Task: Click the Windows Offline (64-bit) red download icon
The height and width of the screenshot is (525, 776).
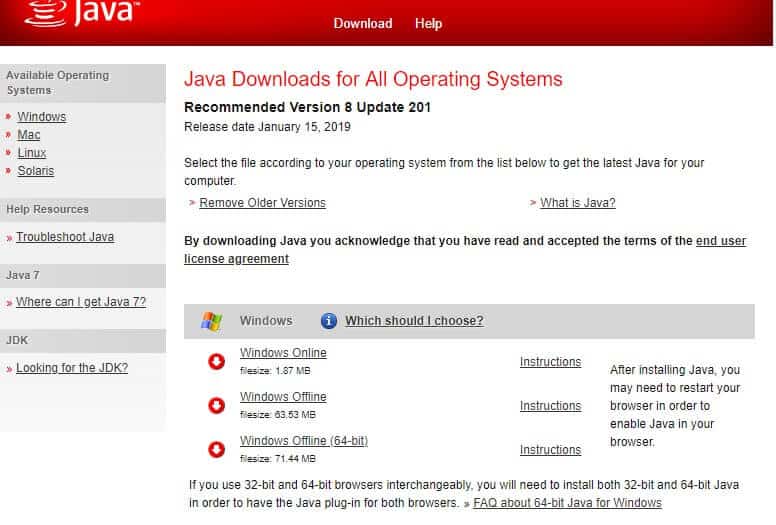Action: coord(216,449)
